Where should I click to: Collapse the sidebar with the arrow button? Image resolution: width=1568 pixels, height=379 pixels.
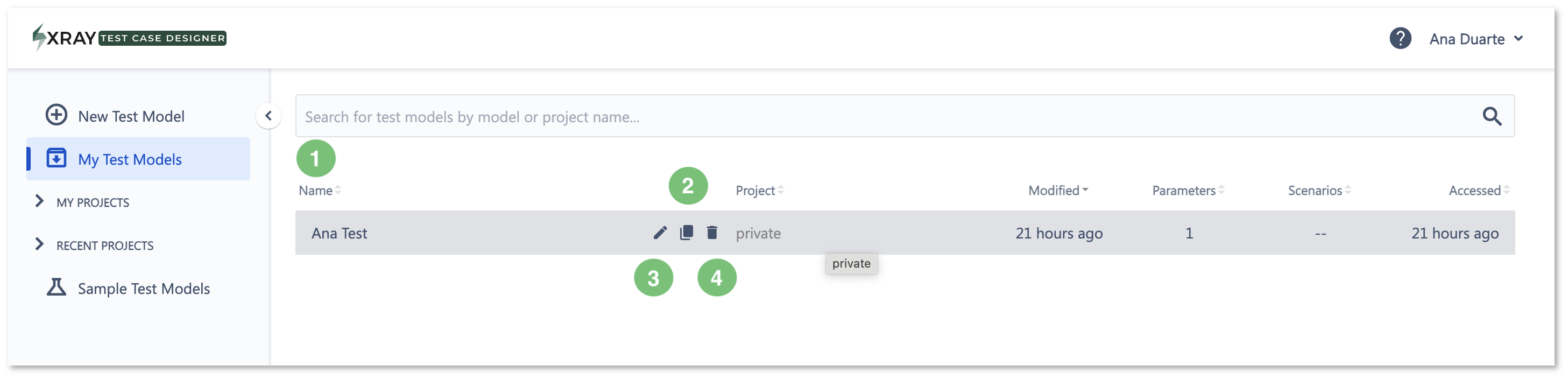click(x=269, y=116)
